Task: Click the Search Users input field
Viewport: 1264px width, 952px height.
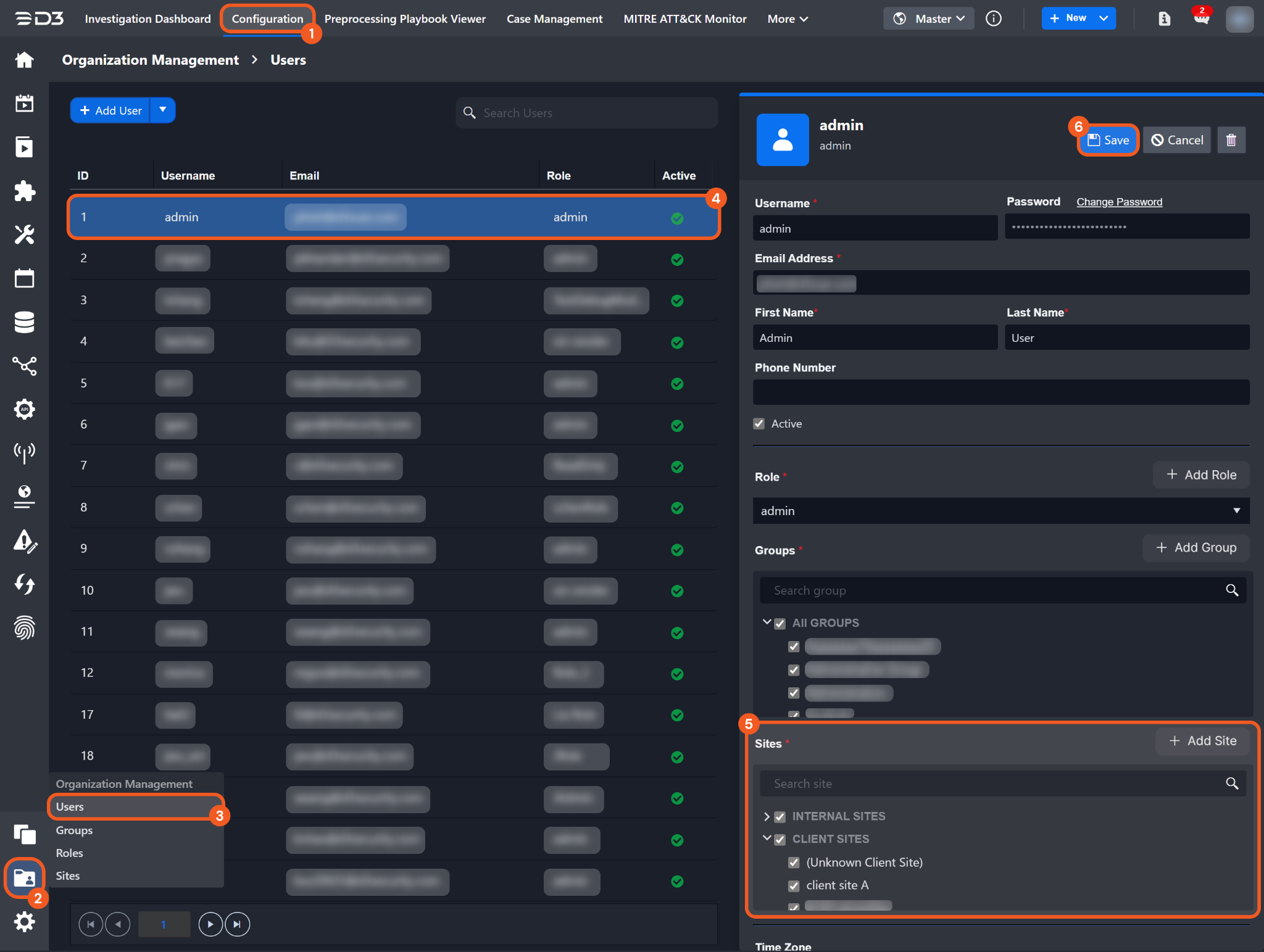Action: pos(586,113)
